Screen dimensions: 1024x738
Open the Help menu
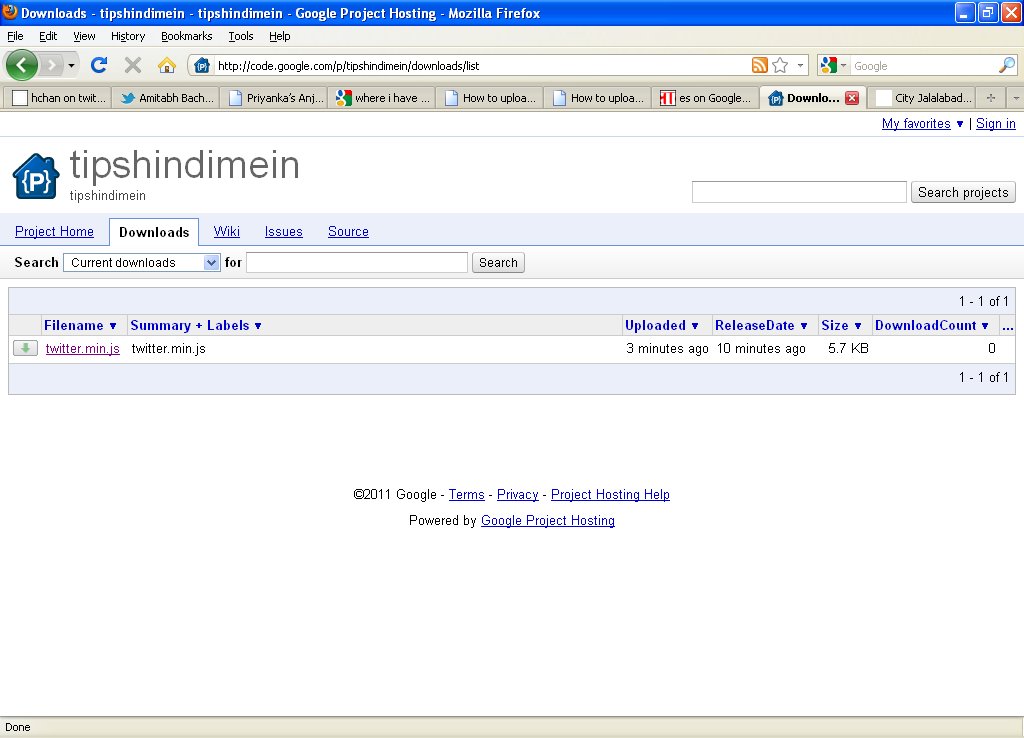280,36
